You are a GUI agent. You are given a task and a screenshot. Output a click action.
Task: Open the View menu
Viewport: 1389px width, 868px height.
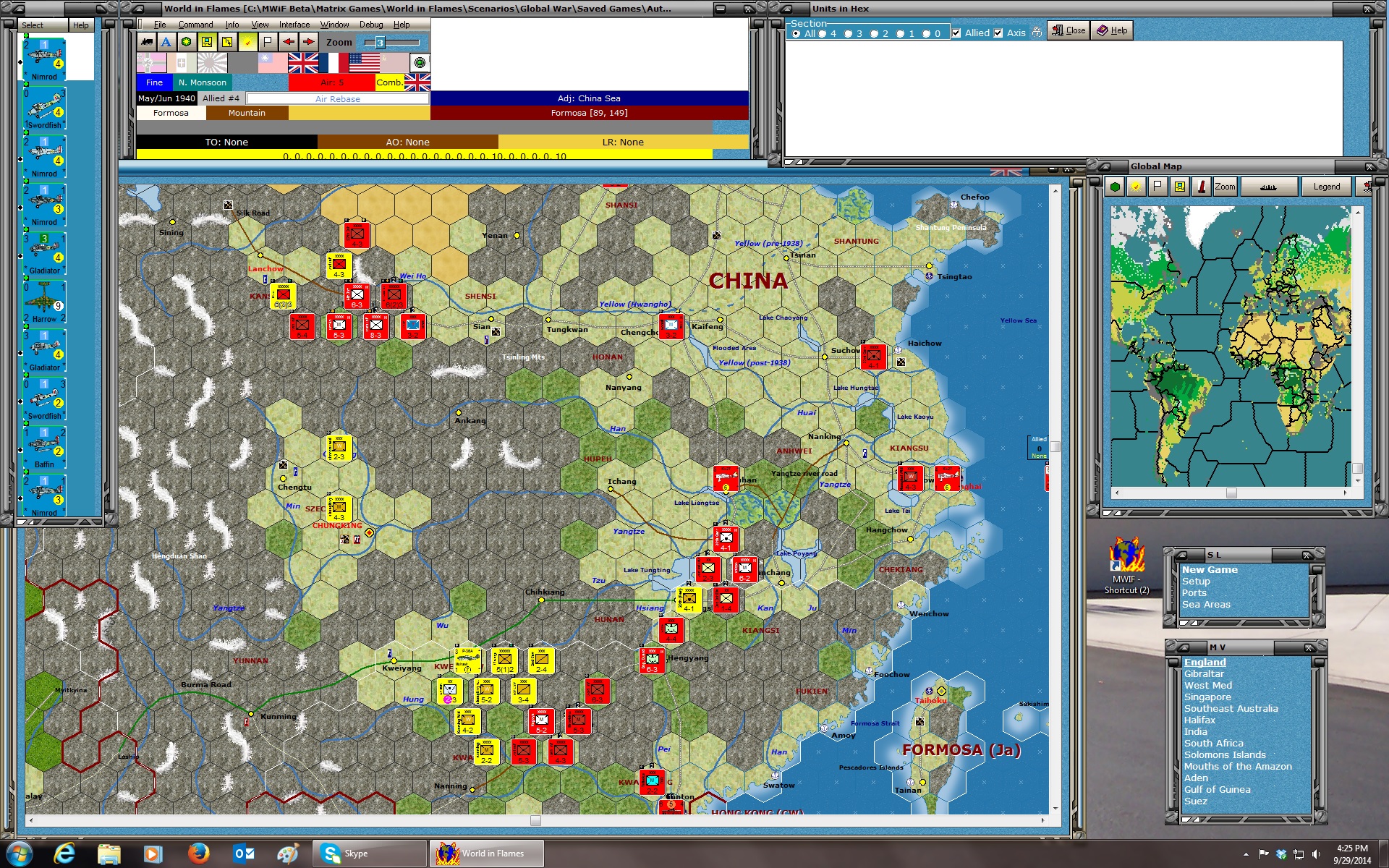260,25
